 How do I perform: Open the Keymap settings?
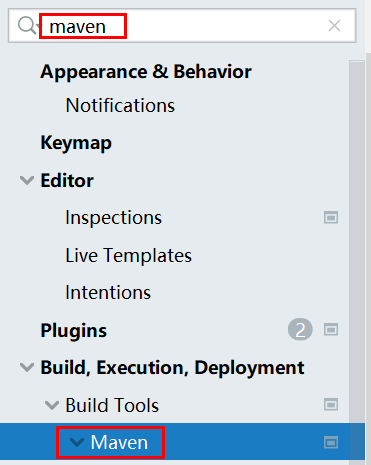76,143
